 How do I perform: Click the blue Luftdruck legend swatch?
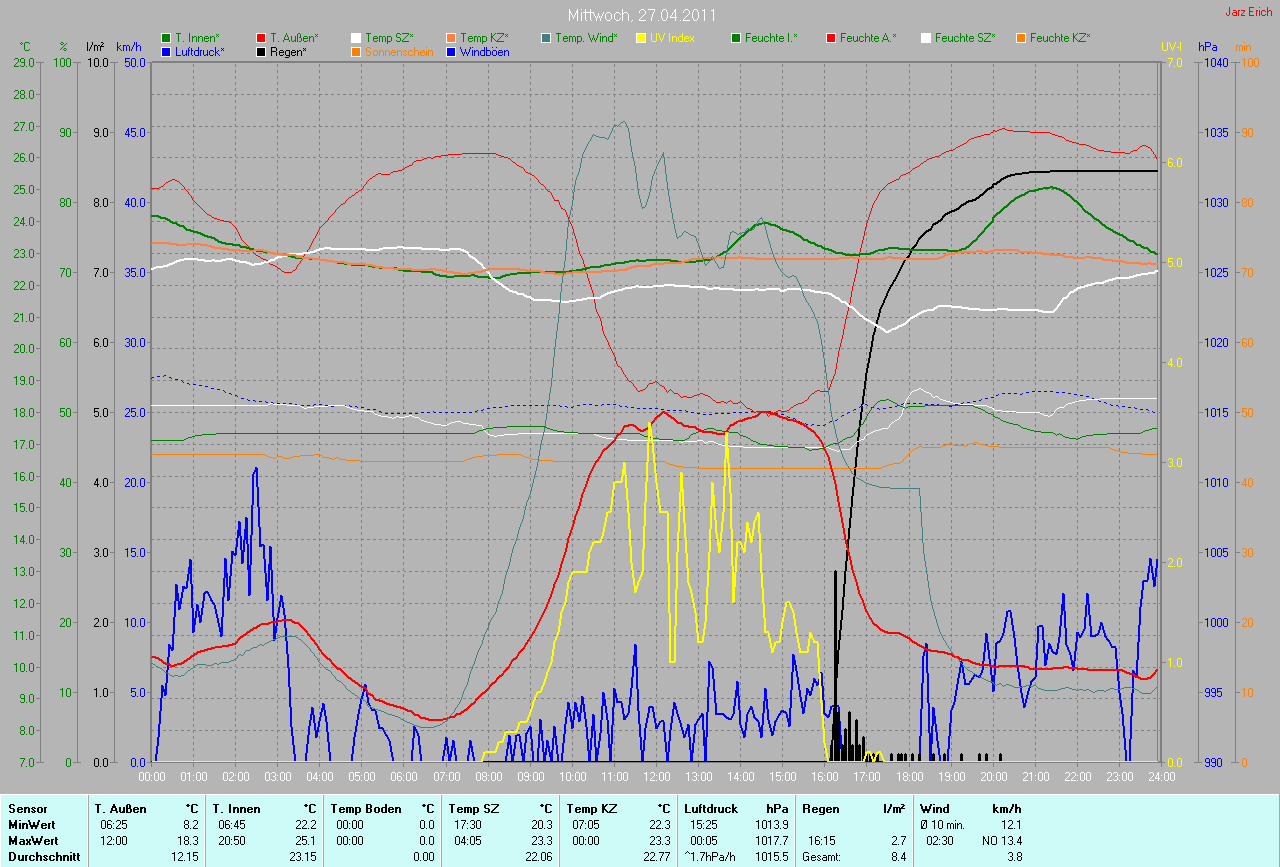166,51
